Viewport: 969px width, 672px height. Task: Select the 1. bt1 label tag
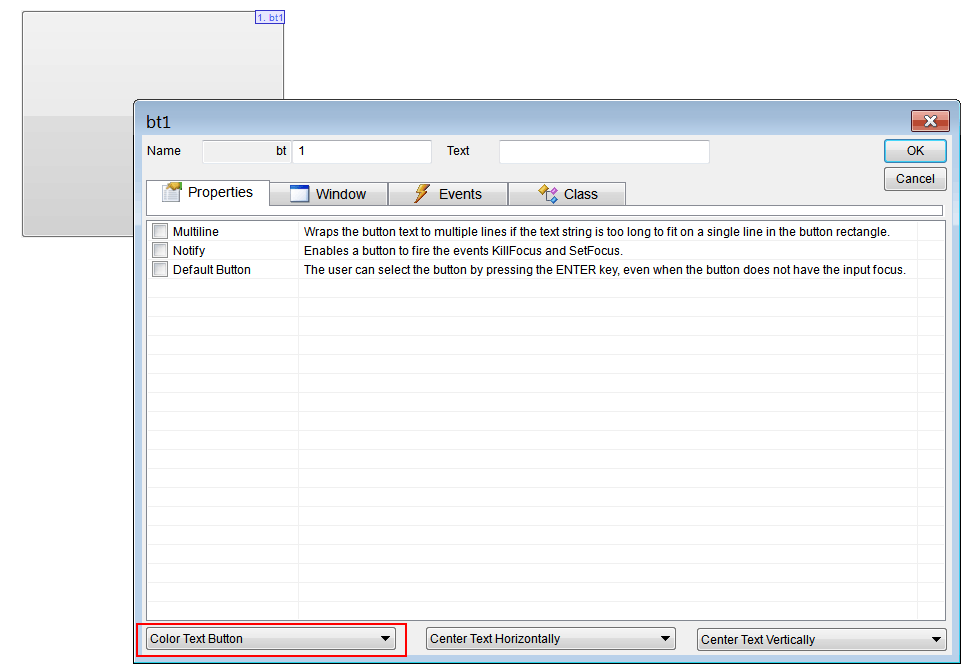click(270, 17)
